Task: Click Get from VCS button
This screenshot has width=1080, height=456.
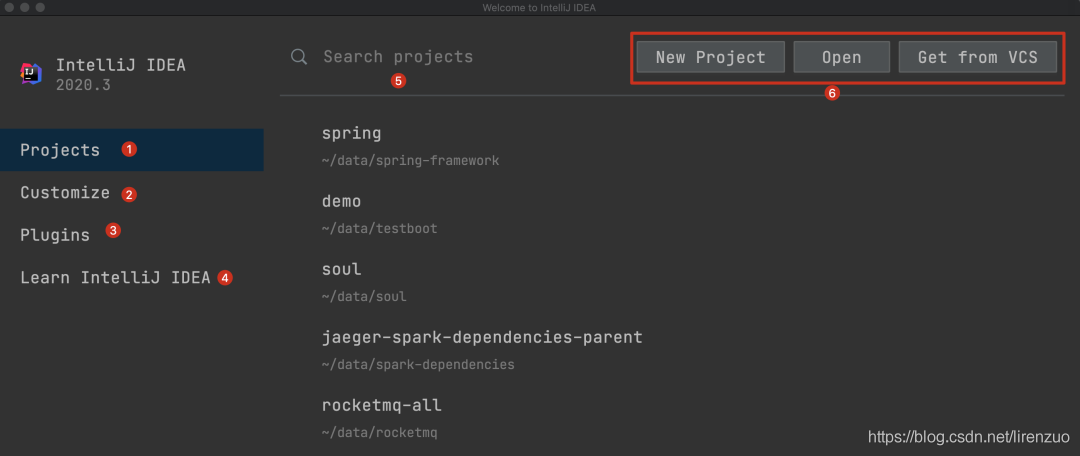Action: click(977, 57)
